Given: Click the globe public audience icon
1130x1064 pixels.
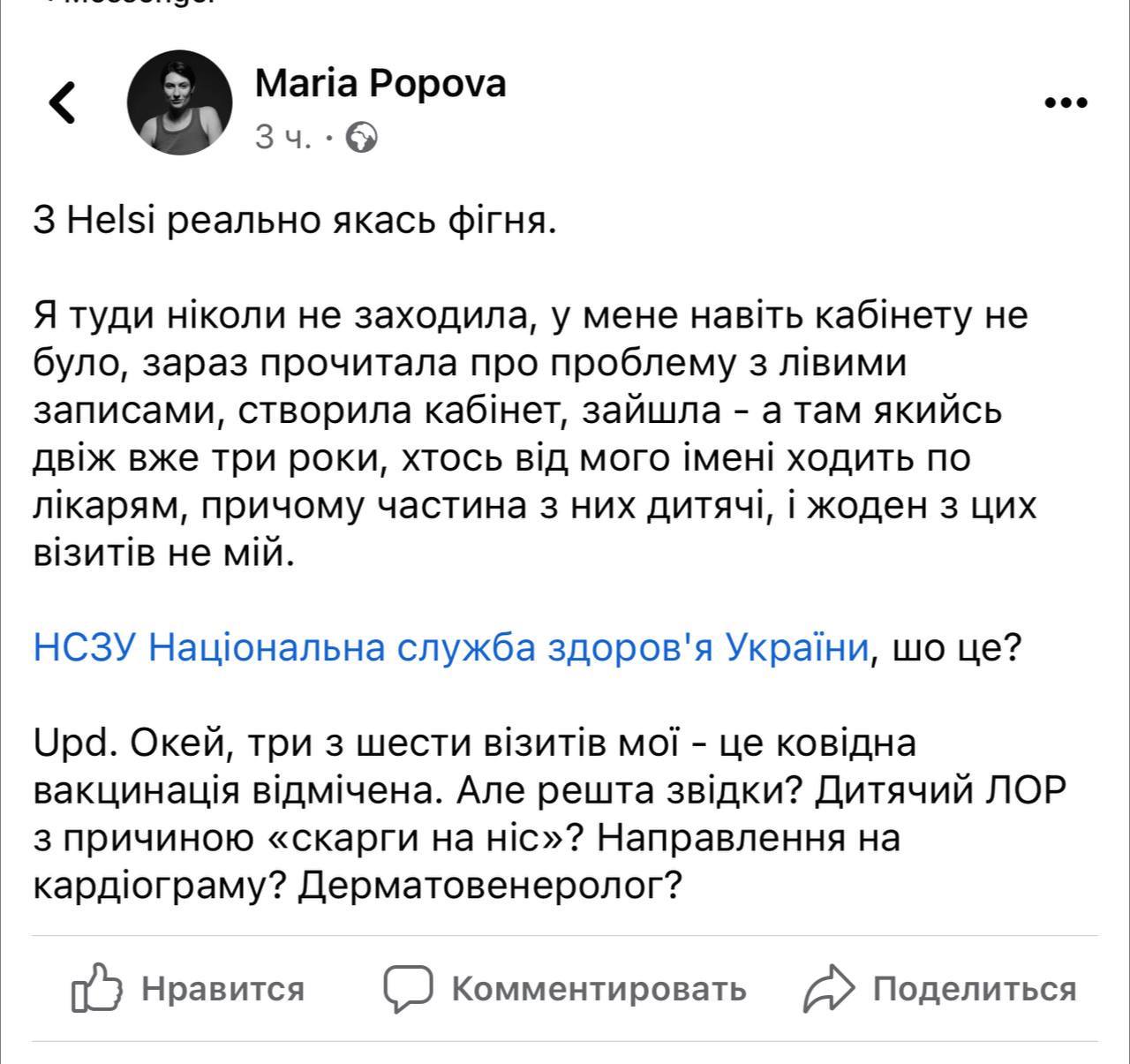Looking at the screenshot, I should click(362, 138).
